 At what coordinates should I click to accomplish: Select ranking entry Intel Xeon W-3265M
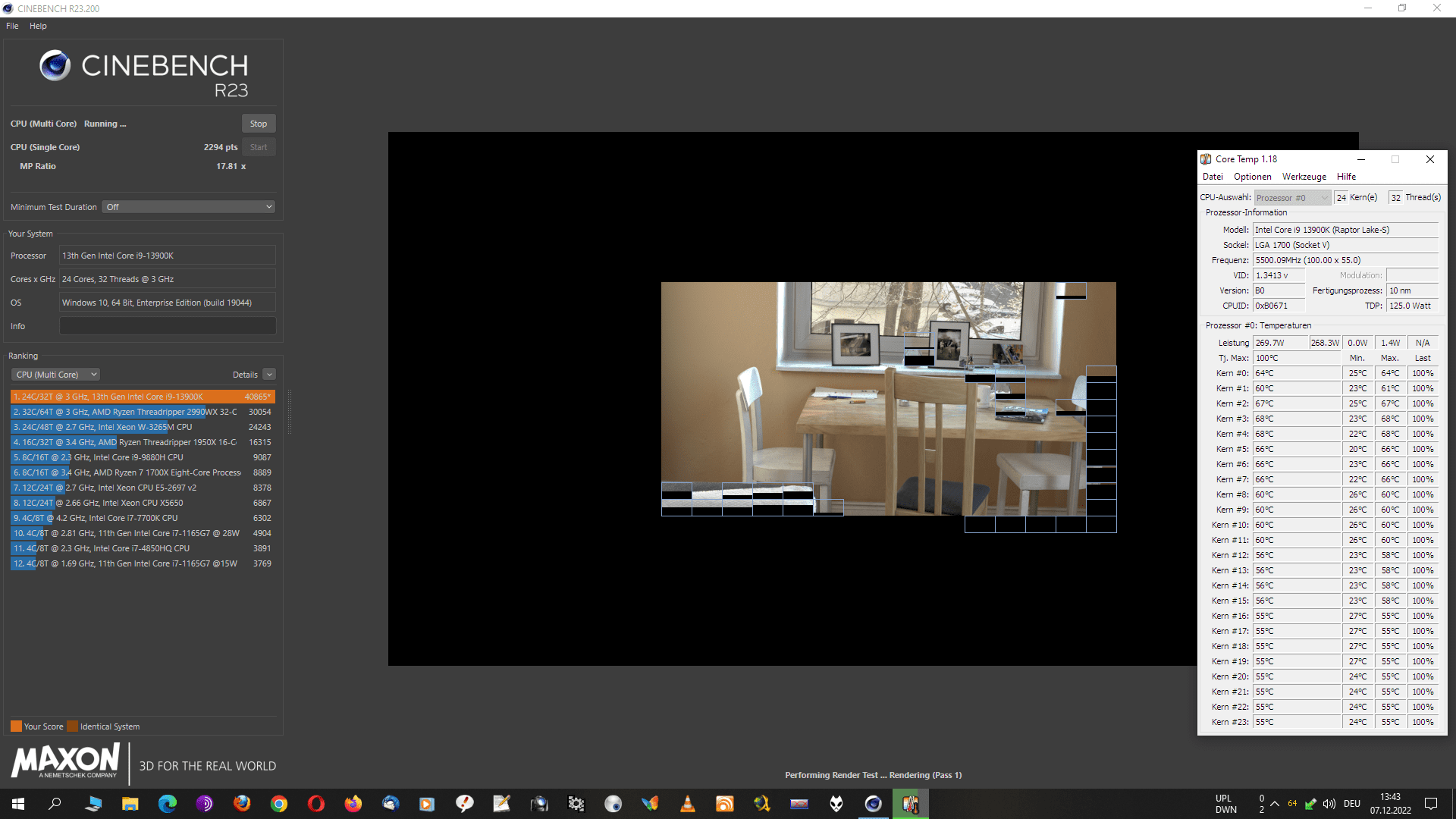tap(143, 427)
